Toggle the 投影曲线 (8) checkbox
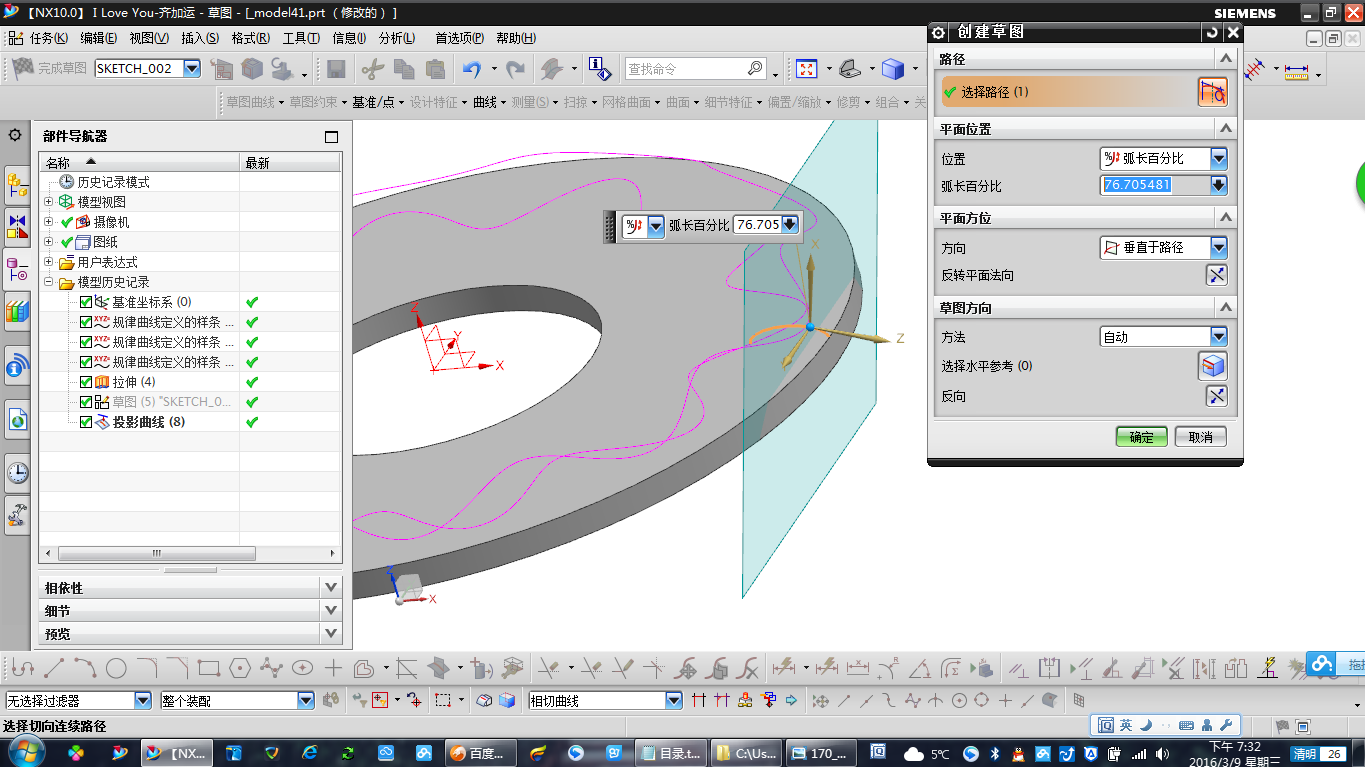 86,422
